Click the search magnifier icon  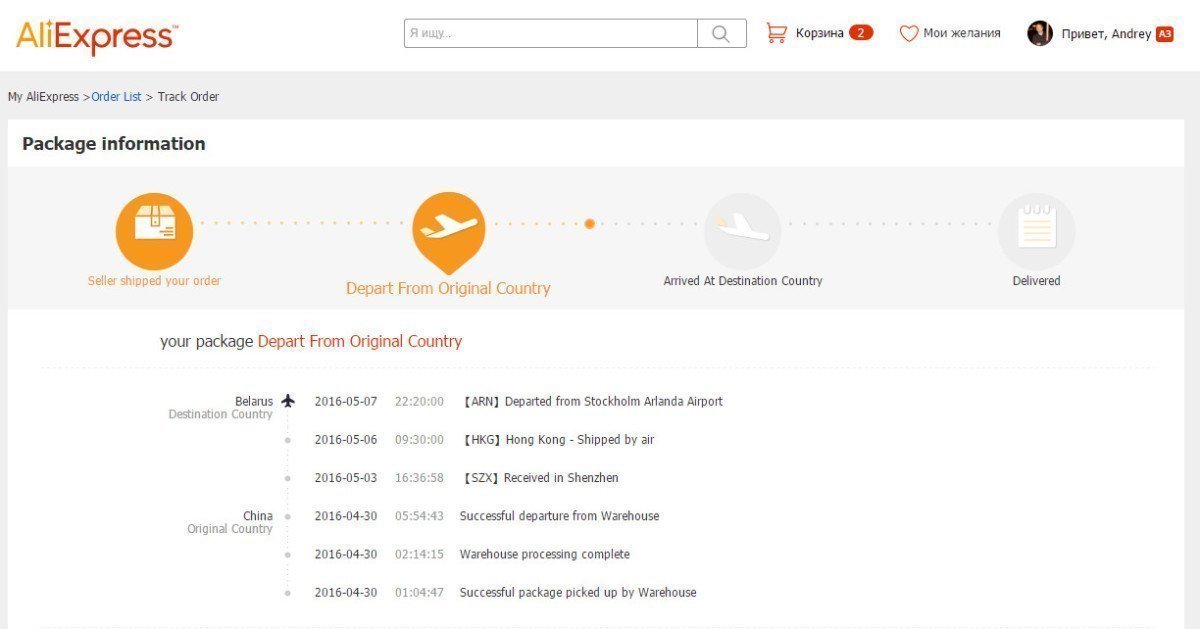point(721,33)
